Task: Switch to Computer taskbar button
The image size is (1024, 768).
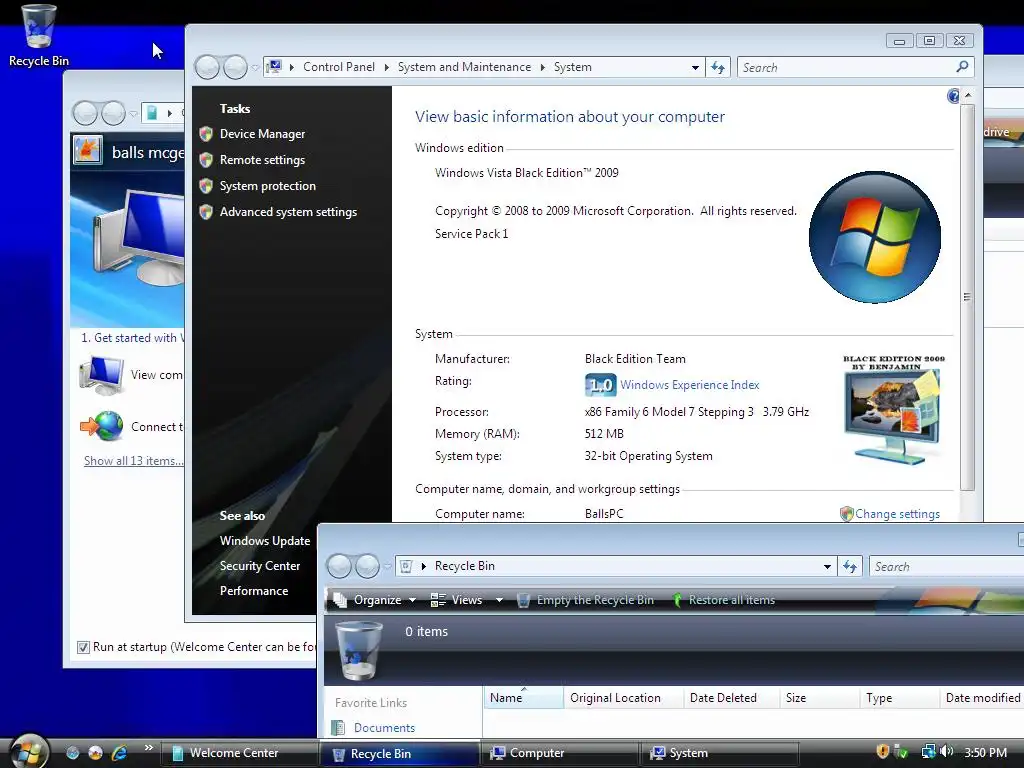Action: coord(559,753)
